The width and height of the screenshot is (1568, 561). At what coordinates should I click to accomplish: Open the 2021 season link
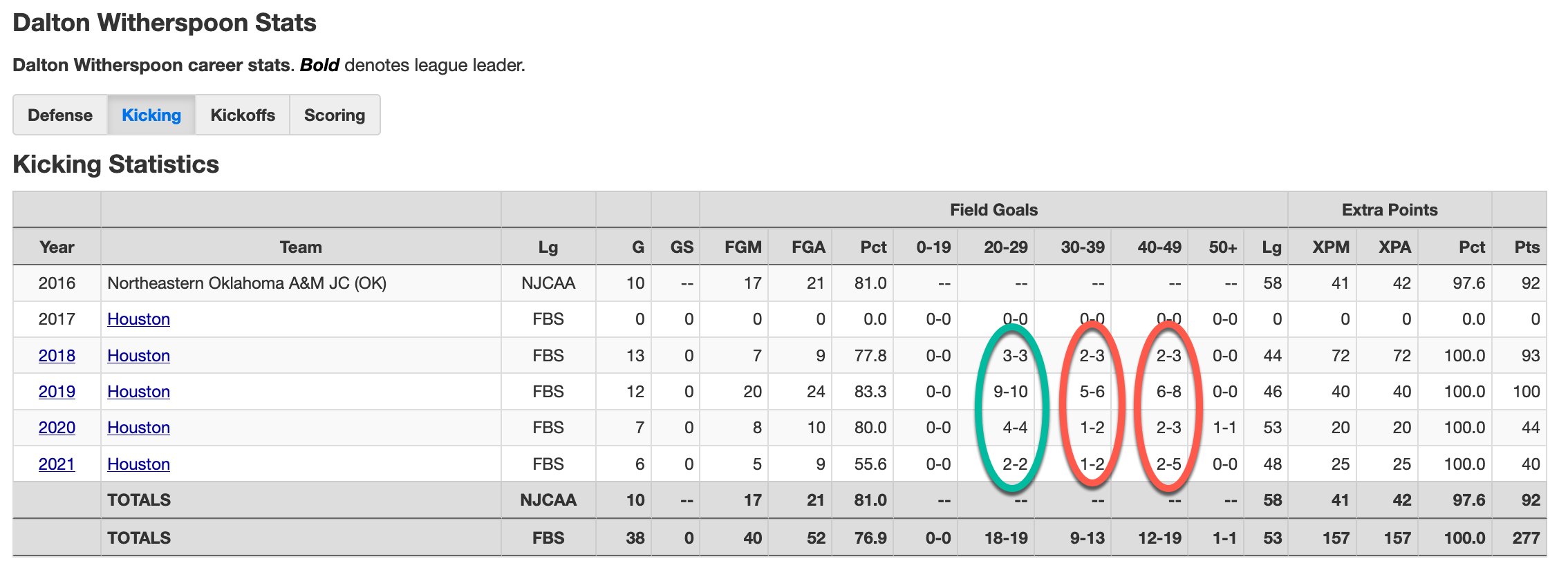point(57,464)
